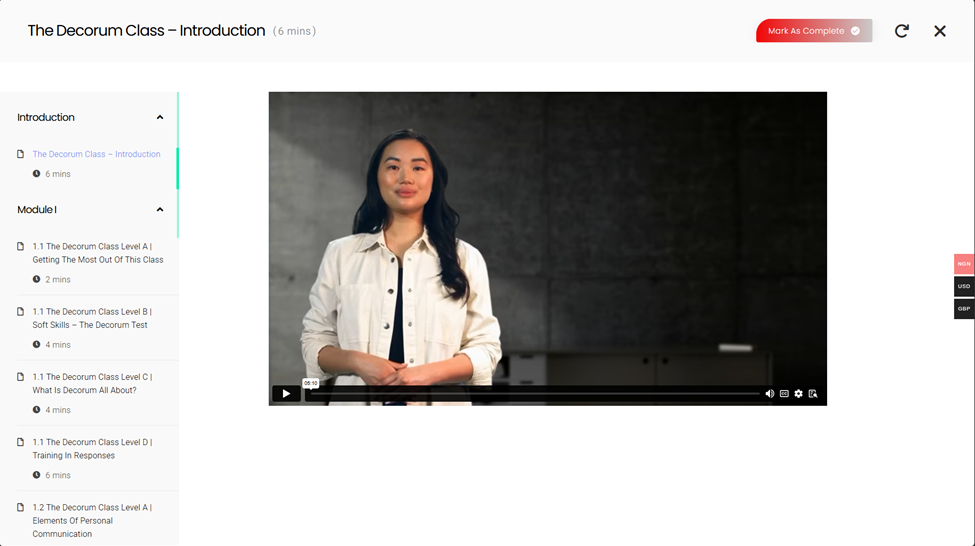
Task: Open video settings gear icon
Action: [798, 394]
